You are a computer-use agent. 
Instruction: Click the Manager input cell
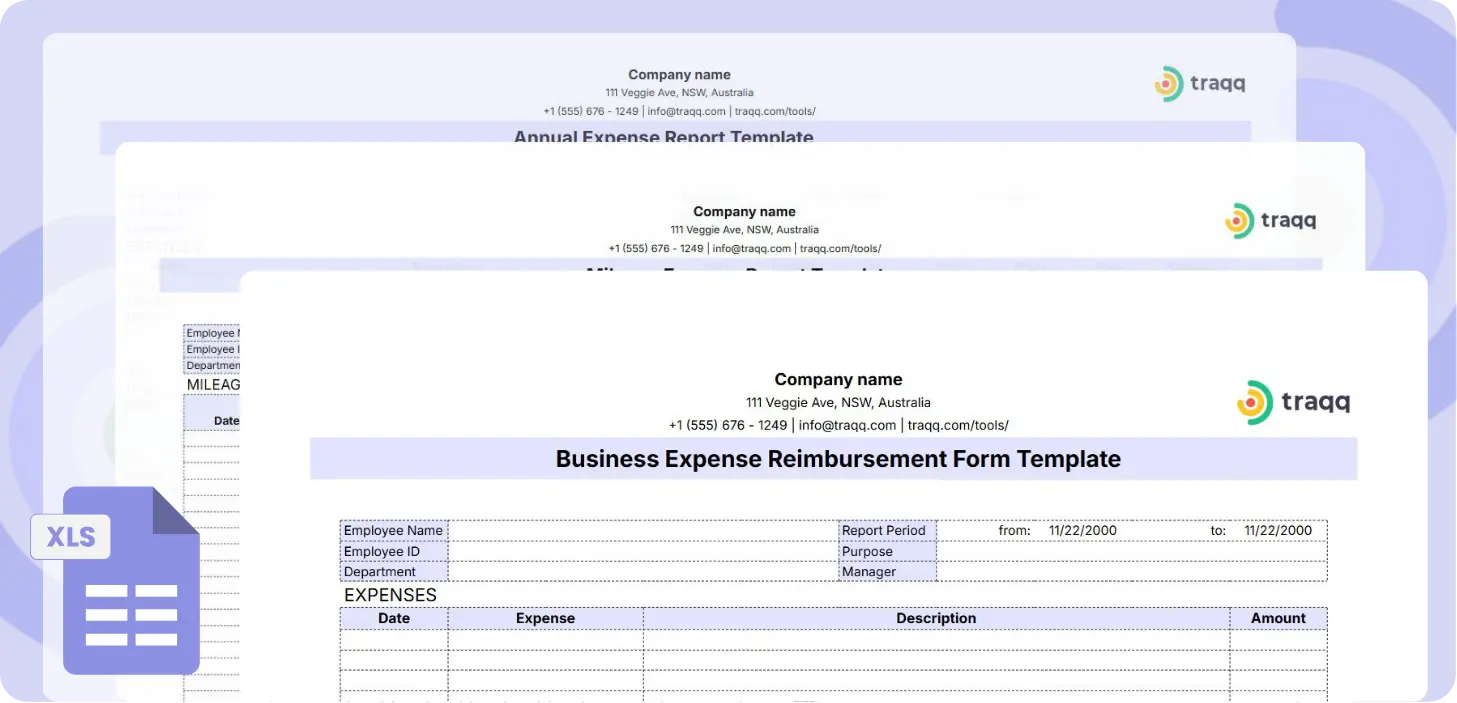[1132, 572]
